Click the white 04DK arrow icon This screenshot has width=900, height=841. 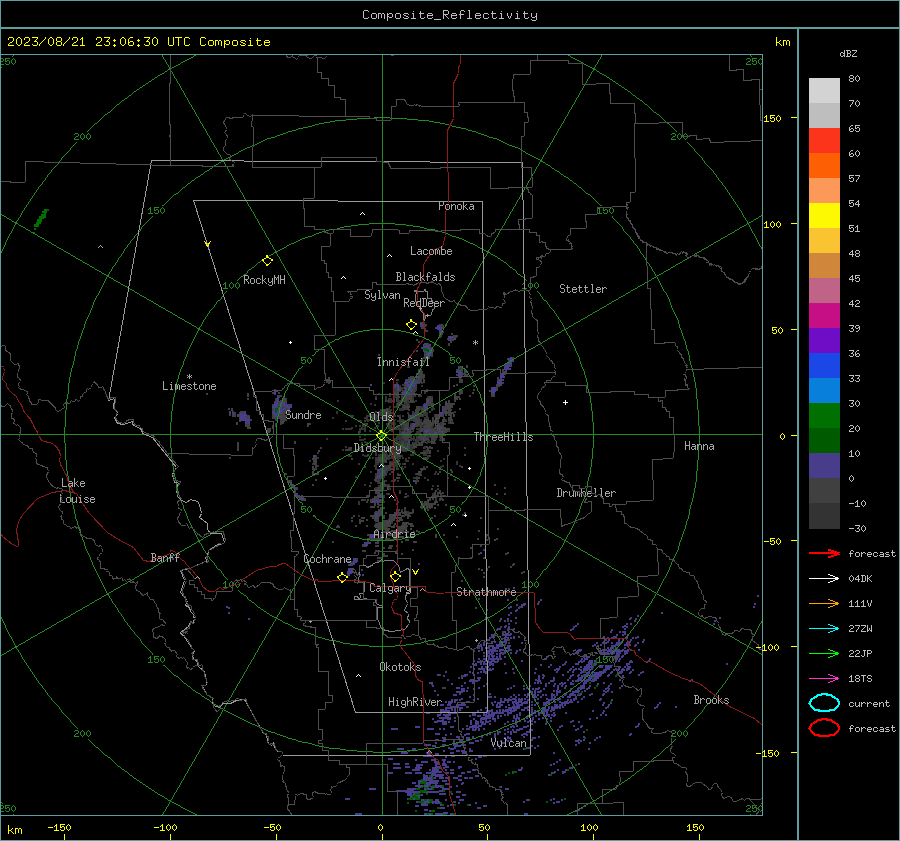[824, 578]
